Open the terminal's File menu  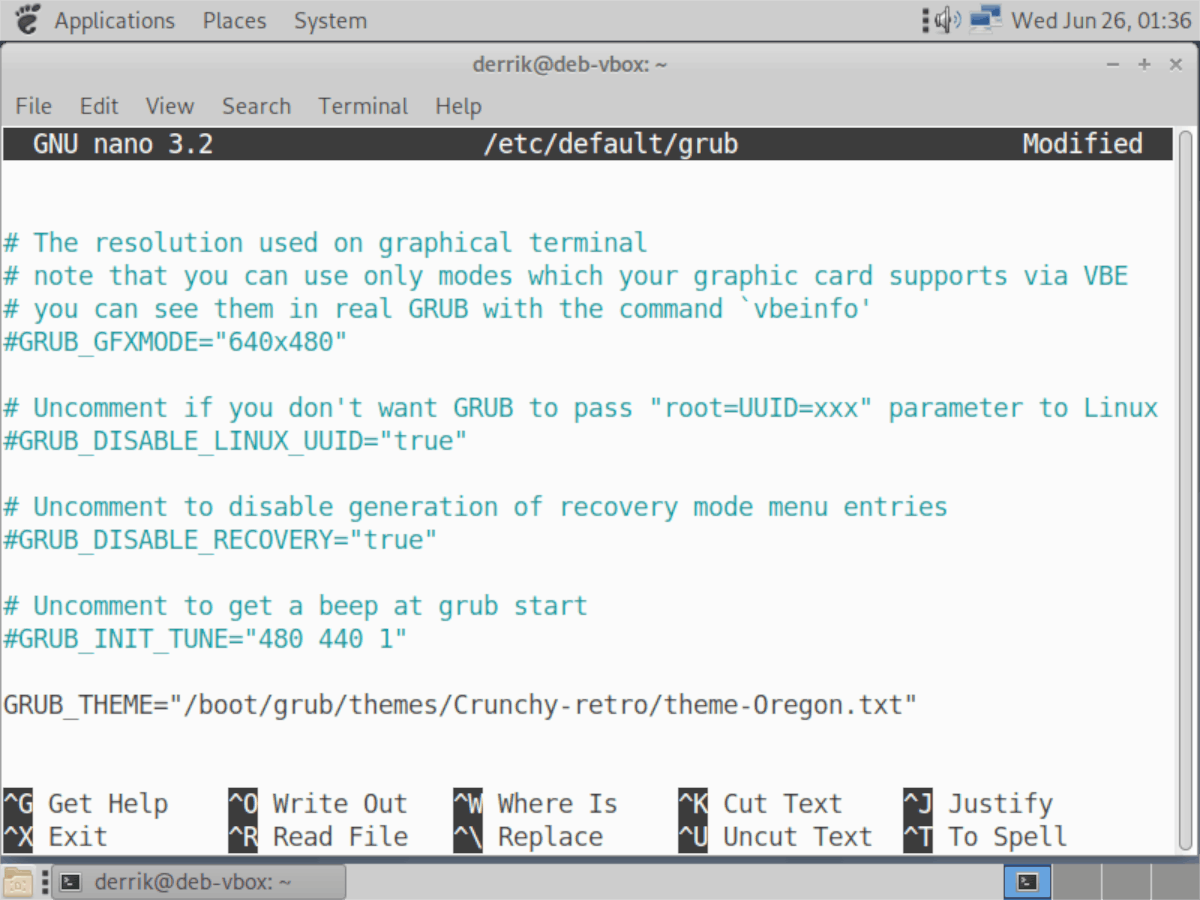(x=33, y=106)
